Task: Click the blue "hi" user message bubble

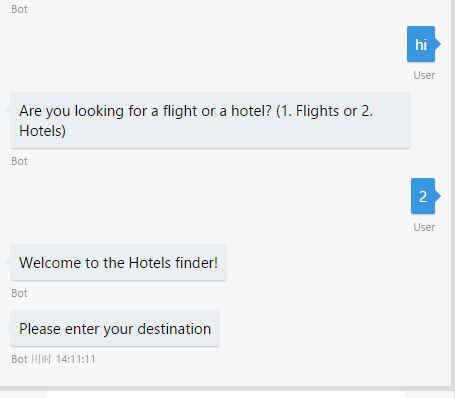Action: [421, 44]
